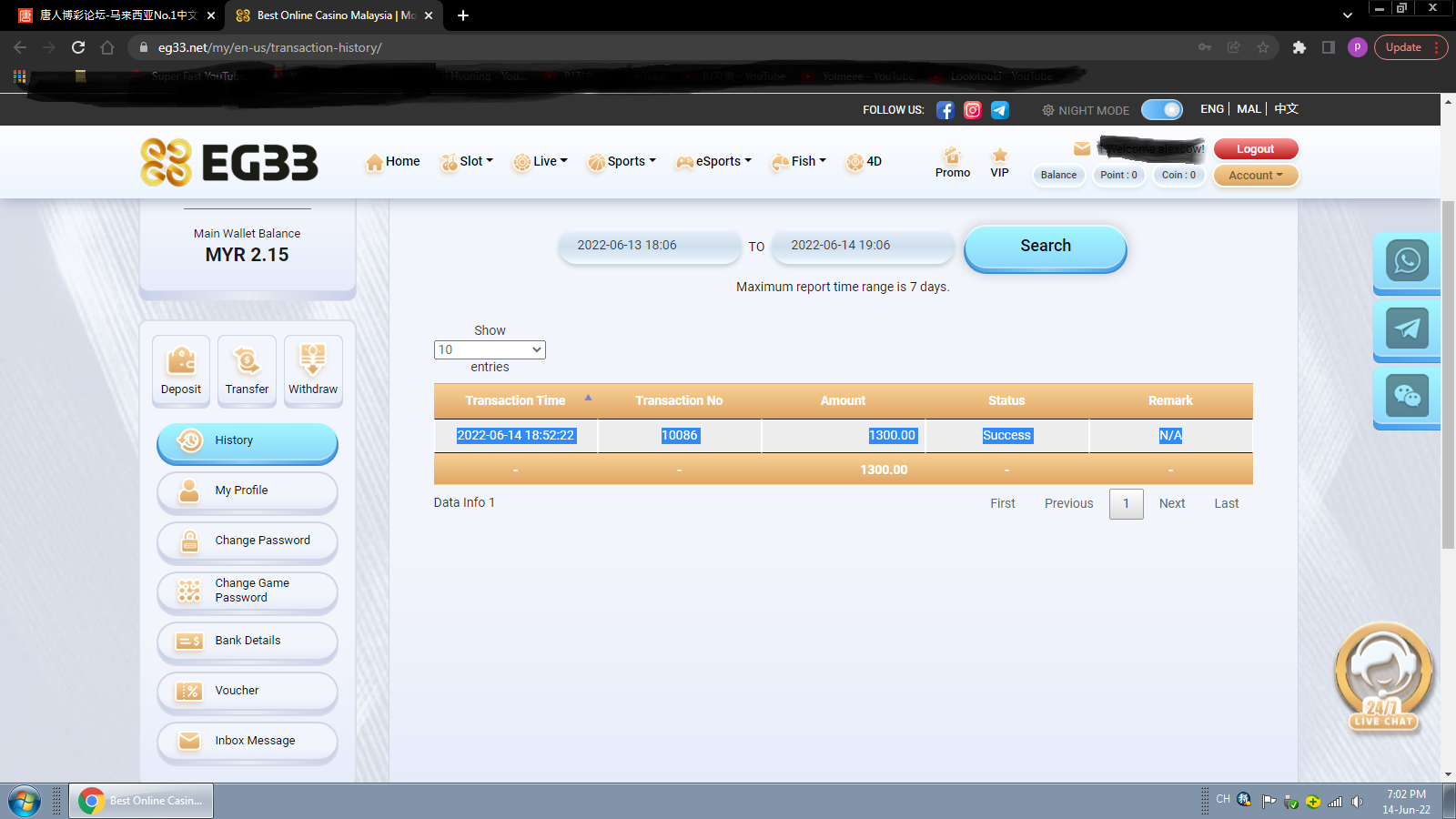Click the WeChat floating contact icon

pos(1407,396)
